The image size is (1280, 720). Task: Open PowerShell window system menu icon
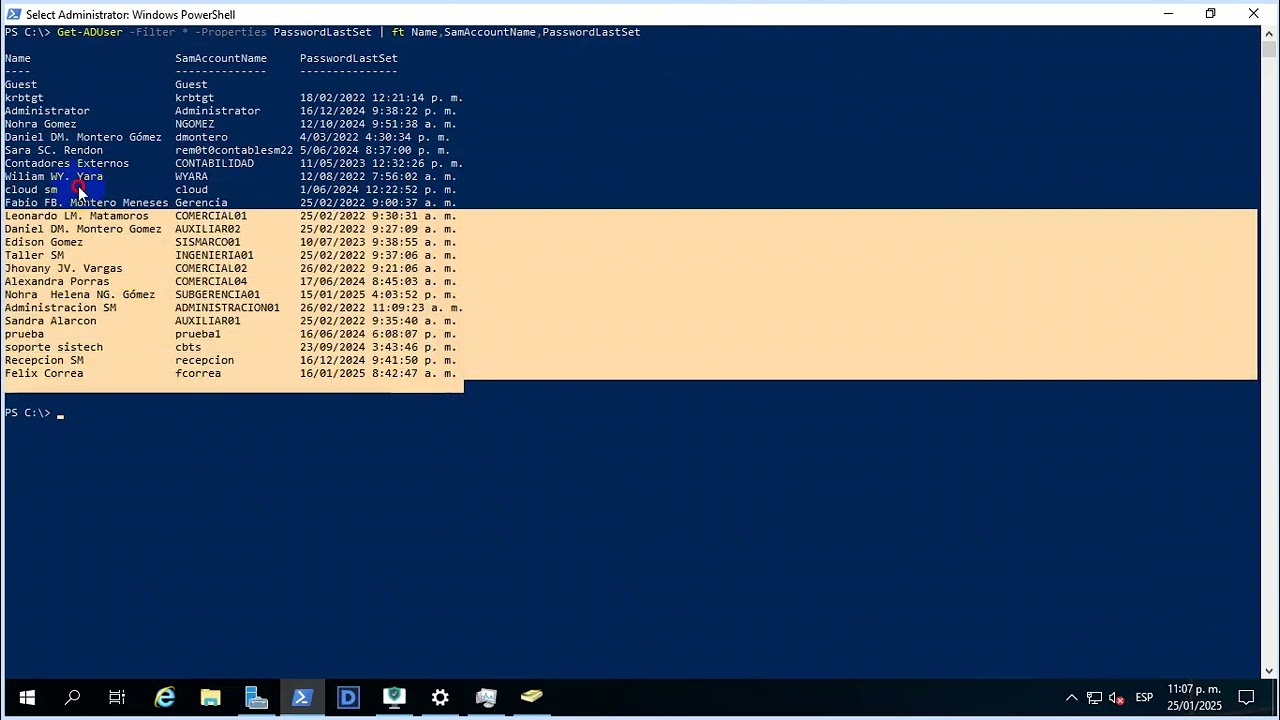[x=13, y=14]
